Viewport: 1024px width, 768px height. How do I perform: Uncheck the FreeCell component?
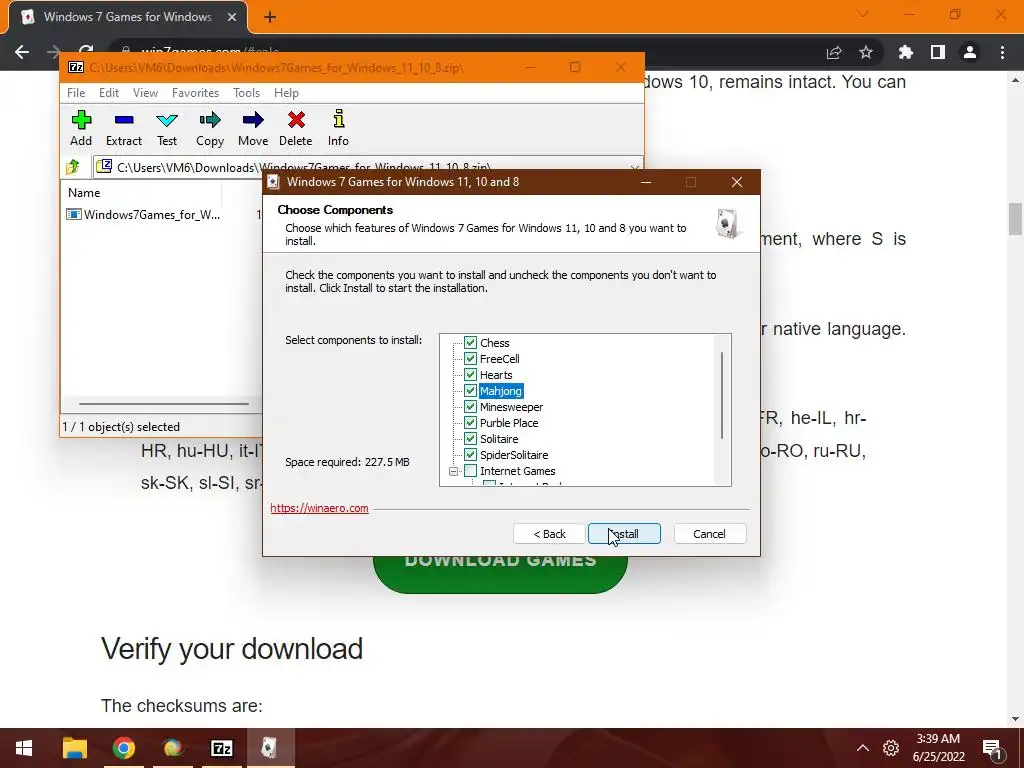click(470, 359)
